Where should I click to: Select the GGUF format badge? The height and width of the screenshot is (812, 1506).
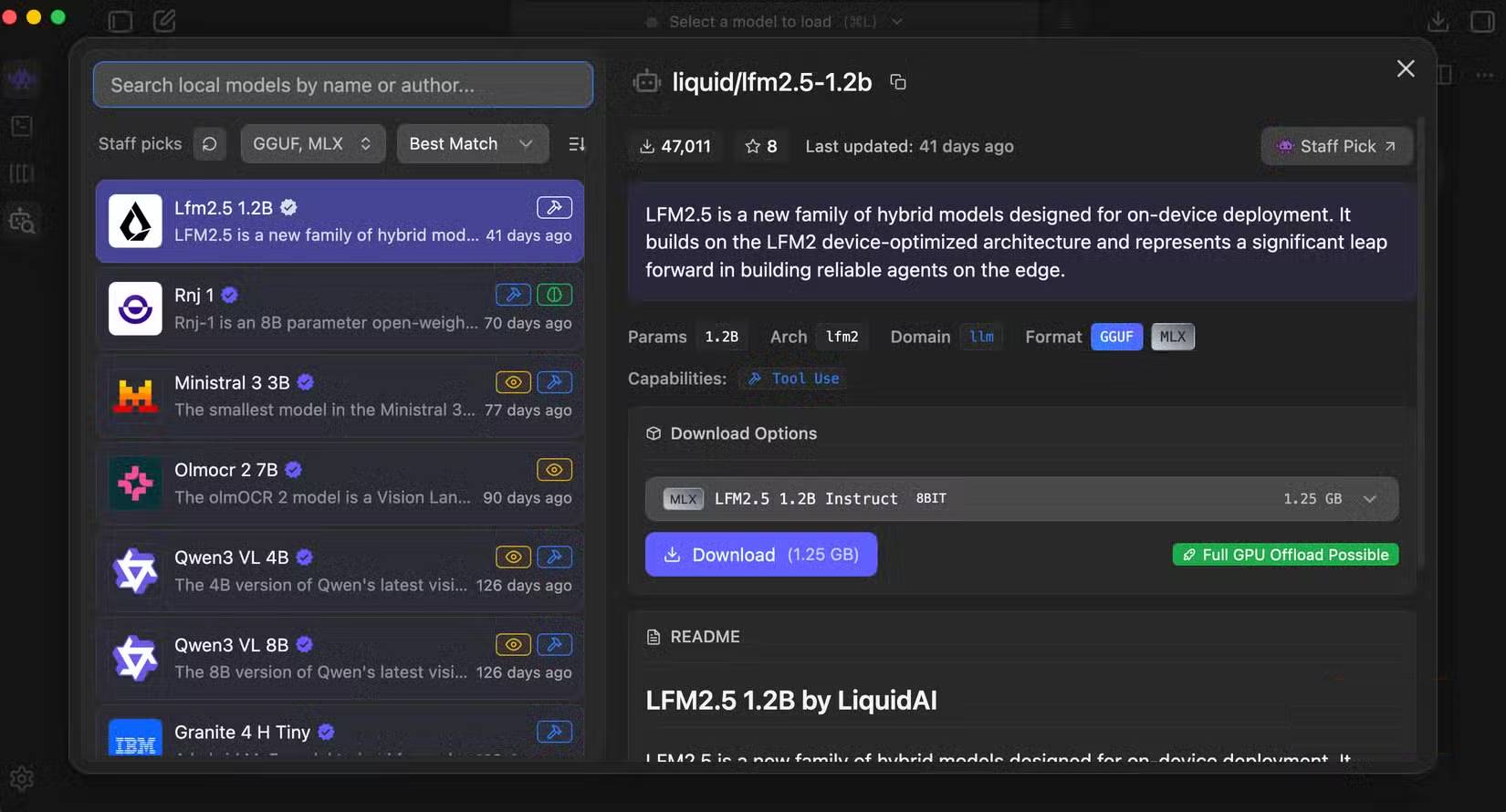[1116, 337]
